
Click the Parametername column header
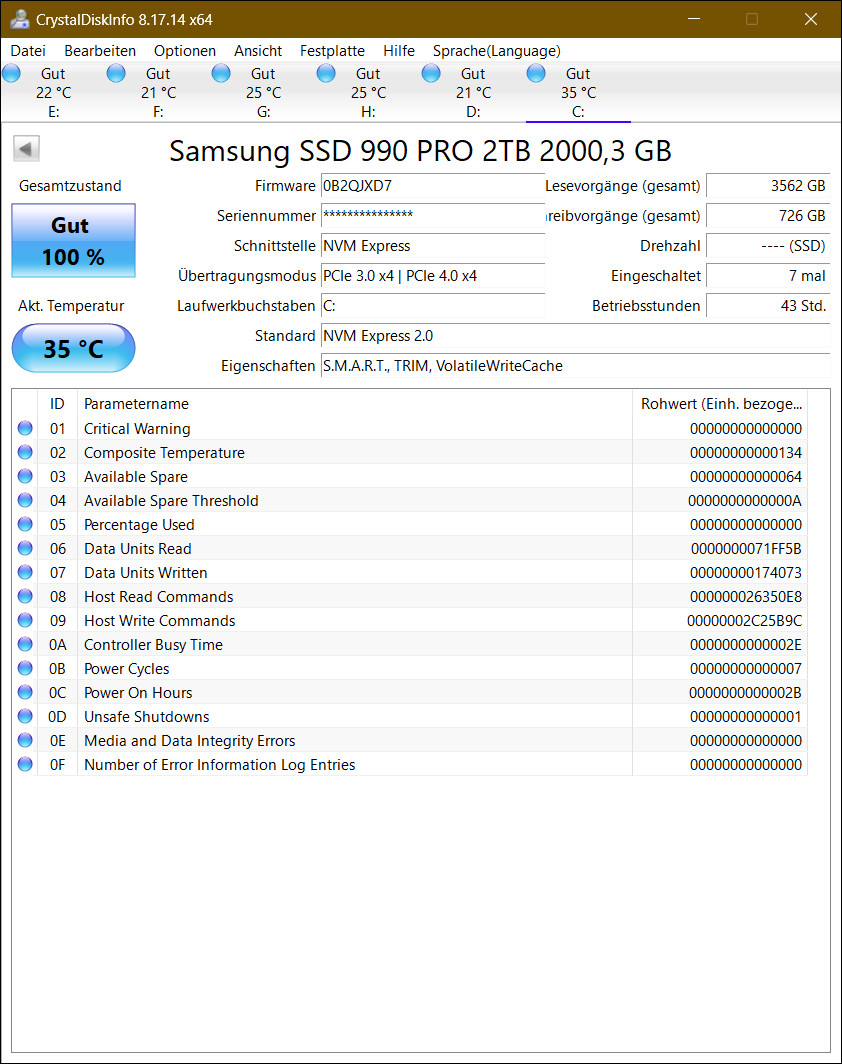click(355, 404)
